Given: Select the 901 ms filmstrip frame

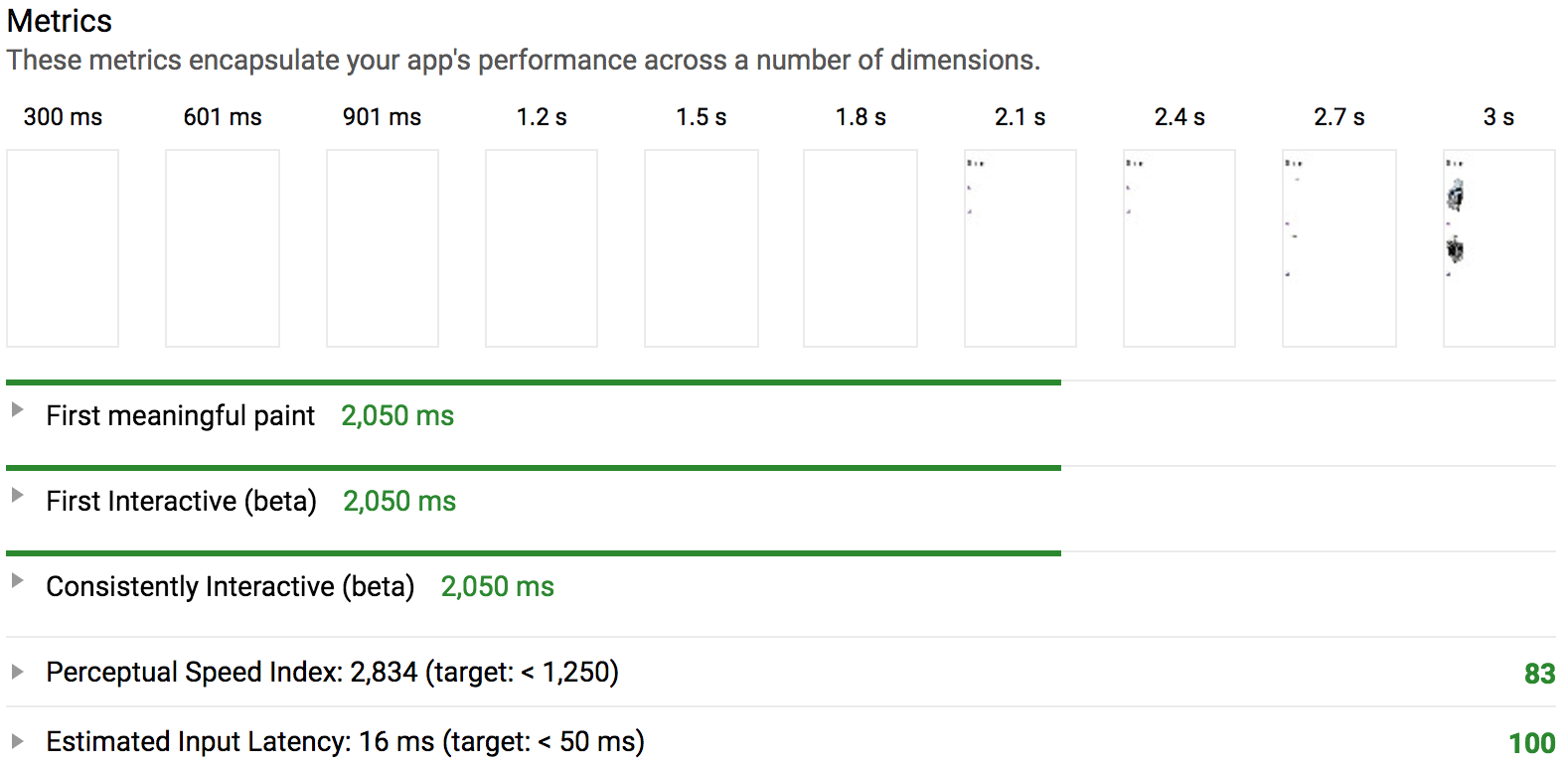Looking at the screenshot, I should pos(383,248).
